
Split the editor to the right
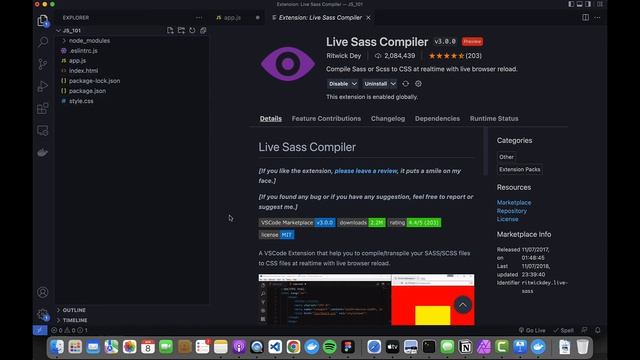point(585,18)
